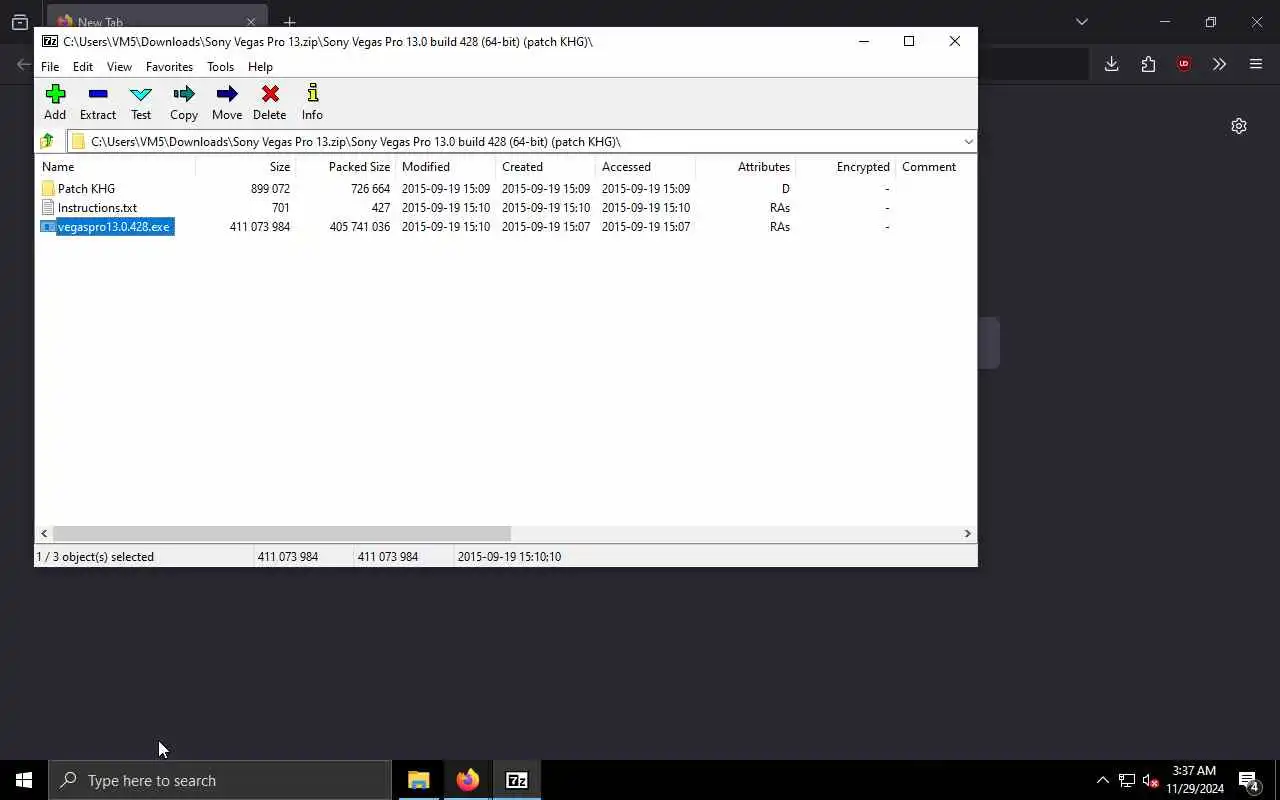The height and width of the screenshot is (800, 1280).
Task: Click the muted volume tray icon
Action: click(1150, 780)
